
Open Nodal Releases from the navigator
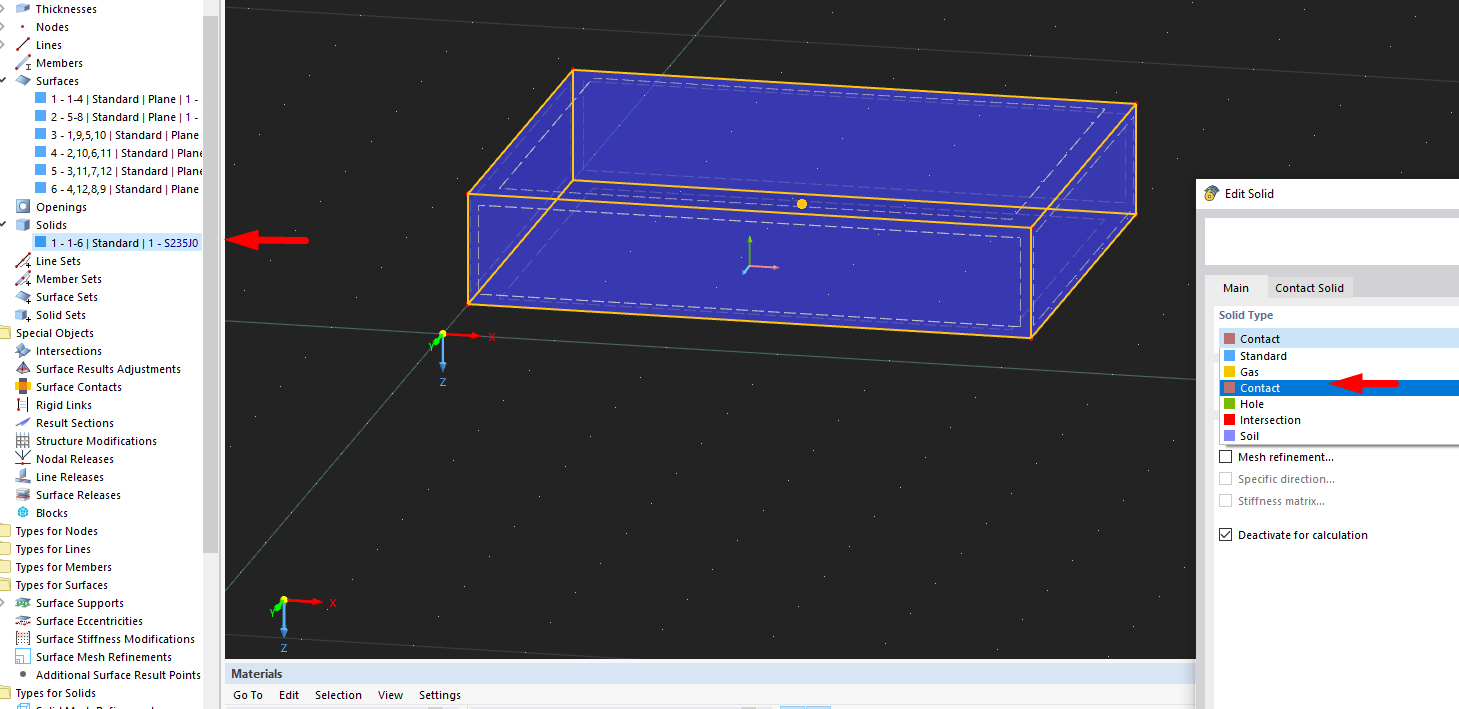tap(24, 458)
